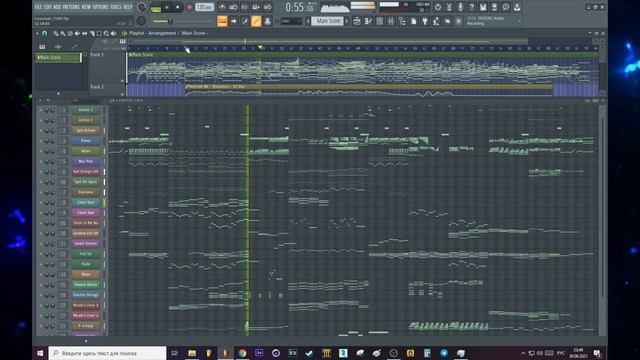Select Main Score pattern in picker

[59, 58]
